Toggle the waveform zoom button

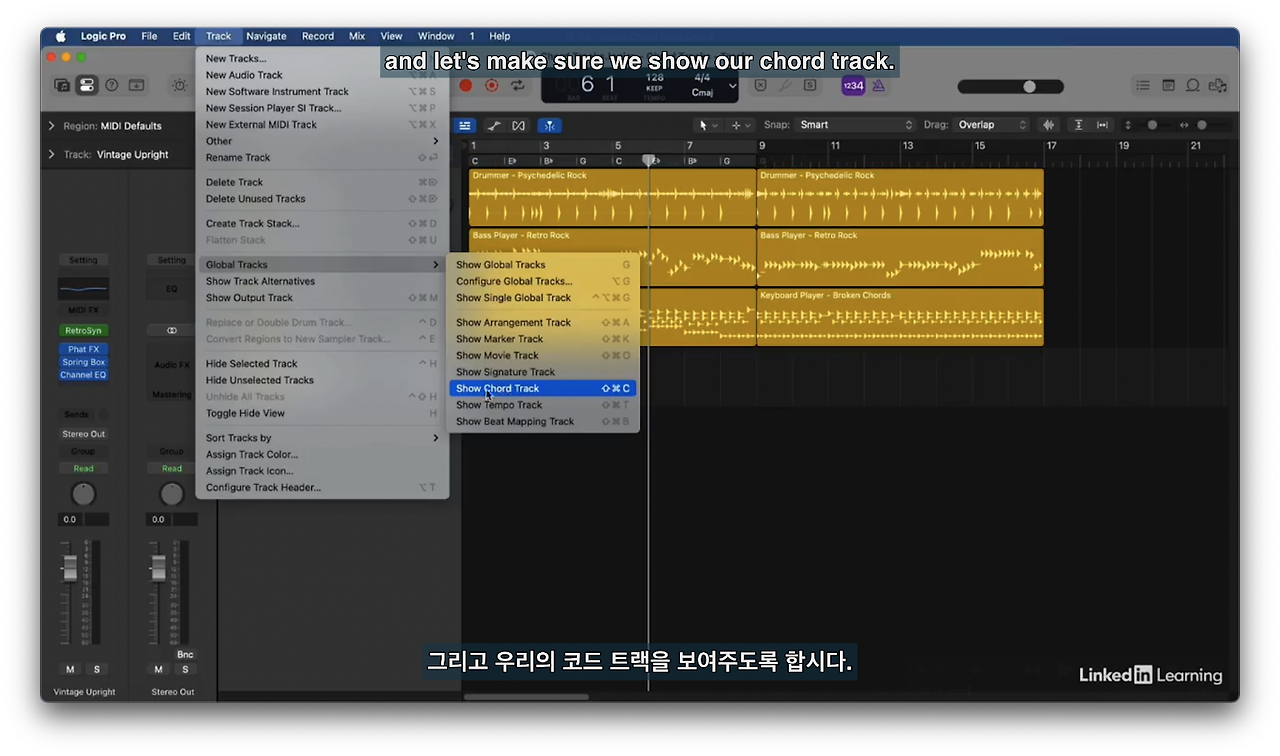coord(1048,125)
